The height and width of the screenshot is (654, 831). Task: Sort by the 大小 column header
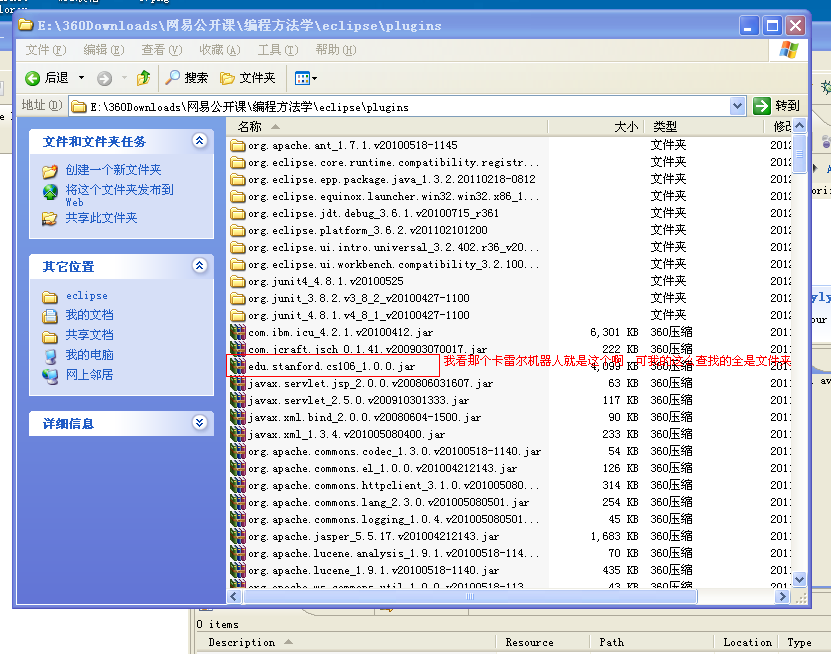596,127
